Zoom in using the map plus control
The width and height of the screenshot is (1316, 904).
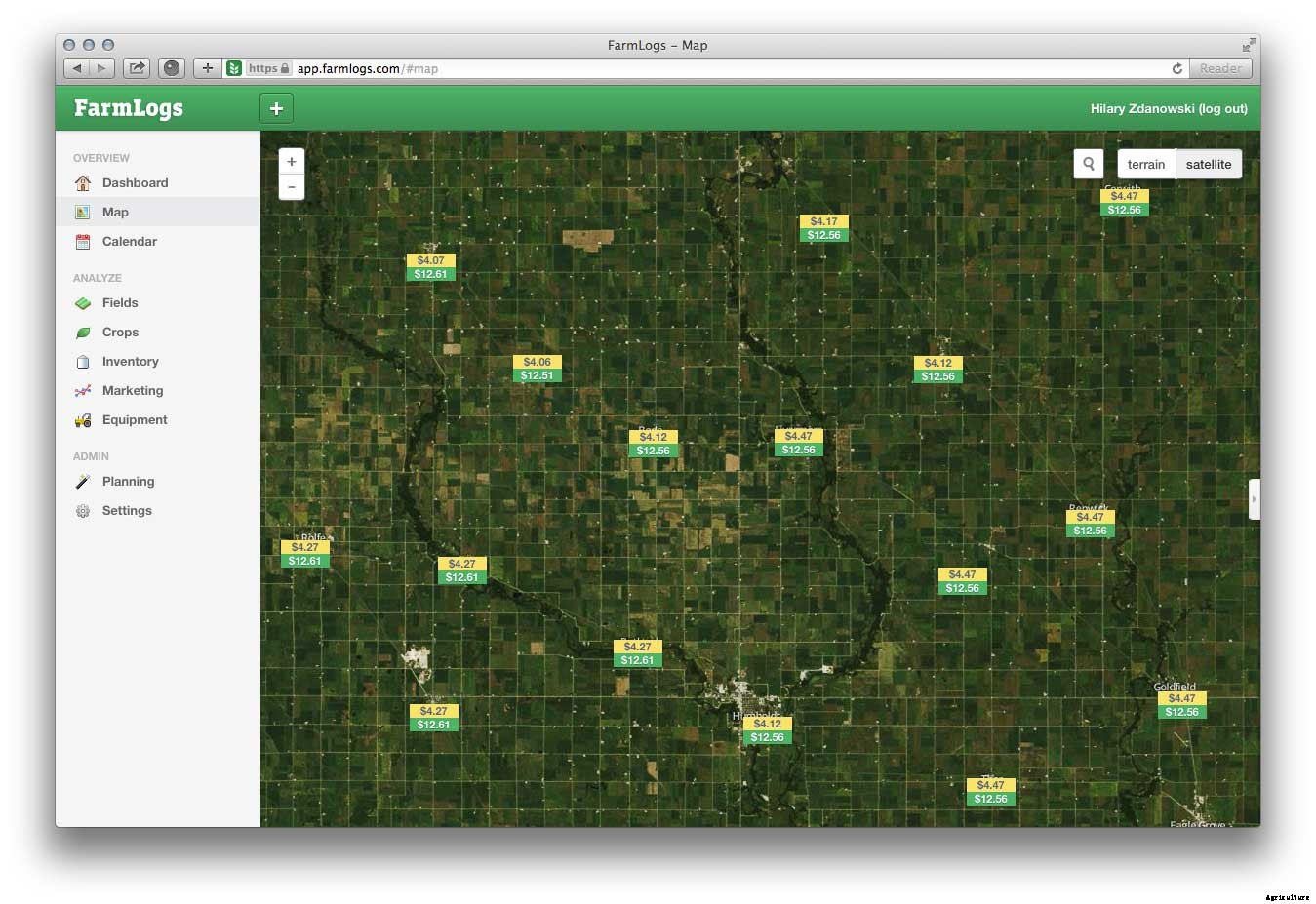click(x=291, y=160)
